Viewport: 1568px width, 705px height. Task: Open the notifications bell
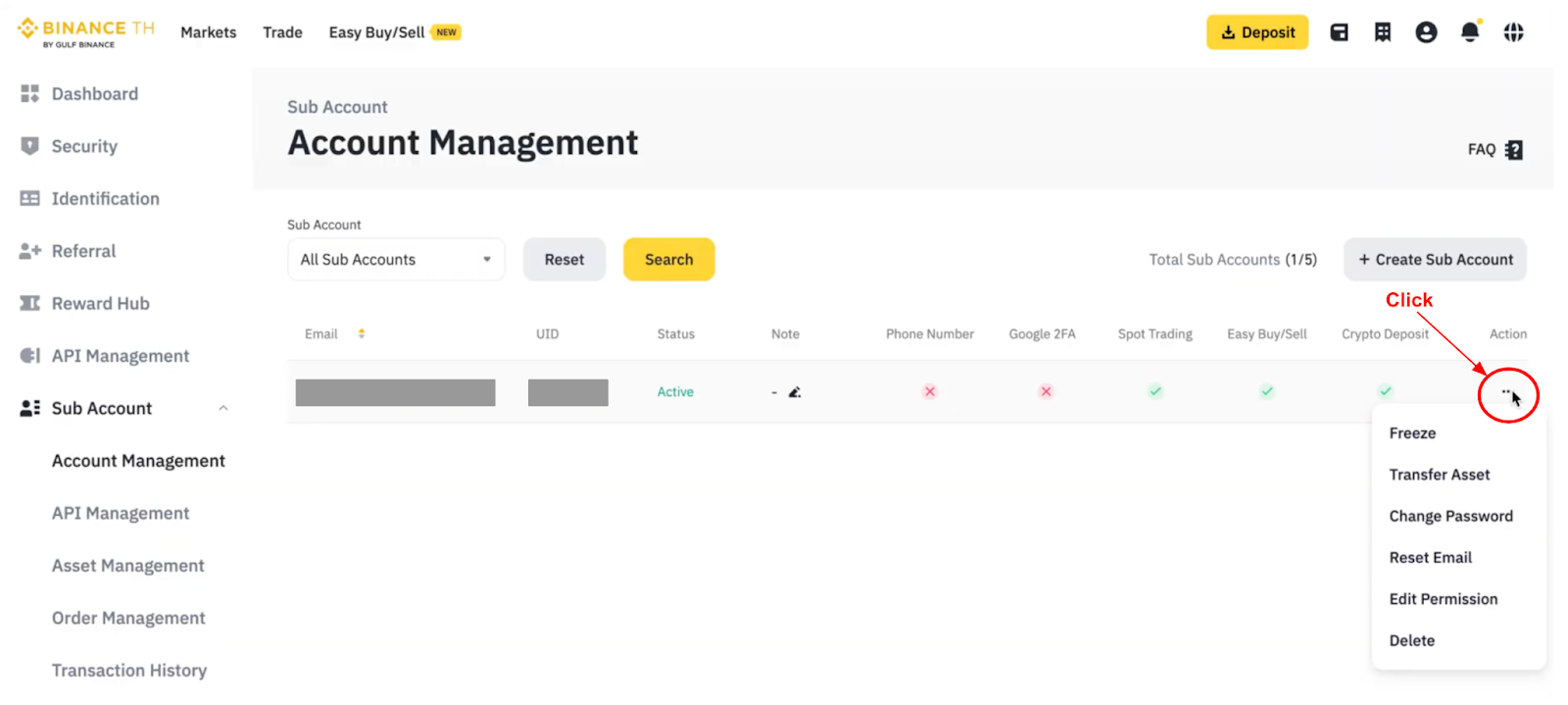click(1470, 32)
